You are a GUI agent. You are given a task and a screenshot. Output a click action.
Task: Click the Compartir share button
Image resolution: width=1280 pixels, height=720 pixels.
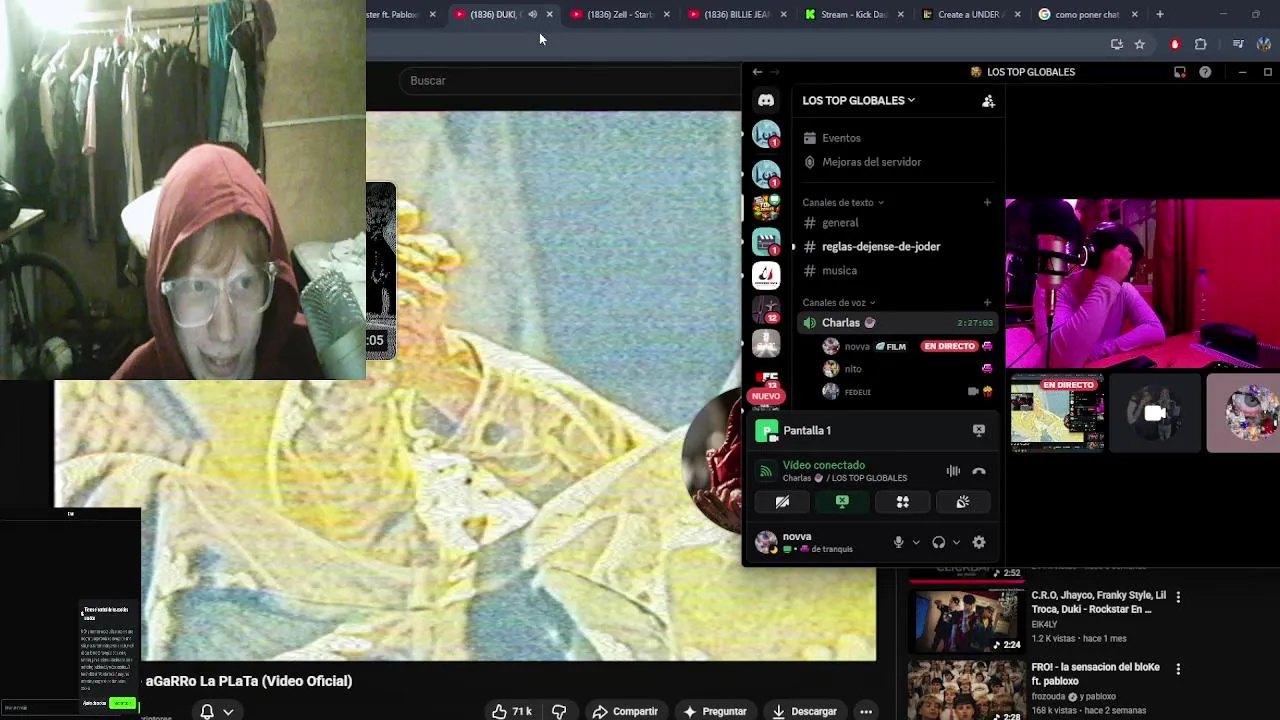(625, 711)
